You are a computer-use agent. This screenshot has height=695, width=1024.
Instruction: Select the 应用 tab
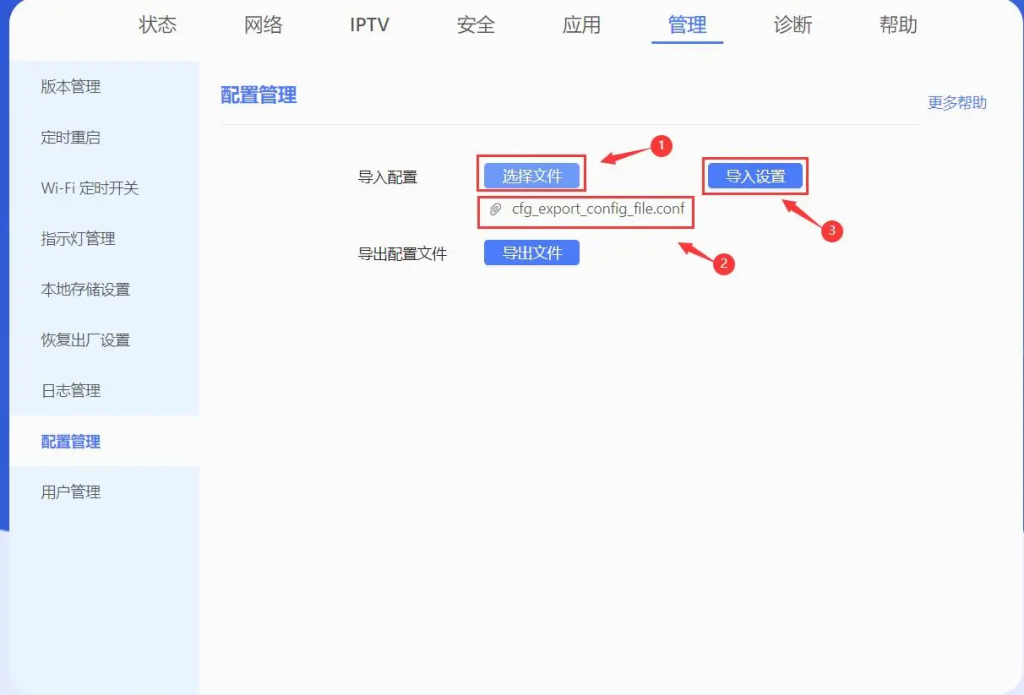point(581,25)
